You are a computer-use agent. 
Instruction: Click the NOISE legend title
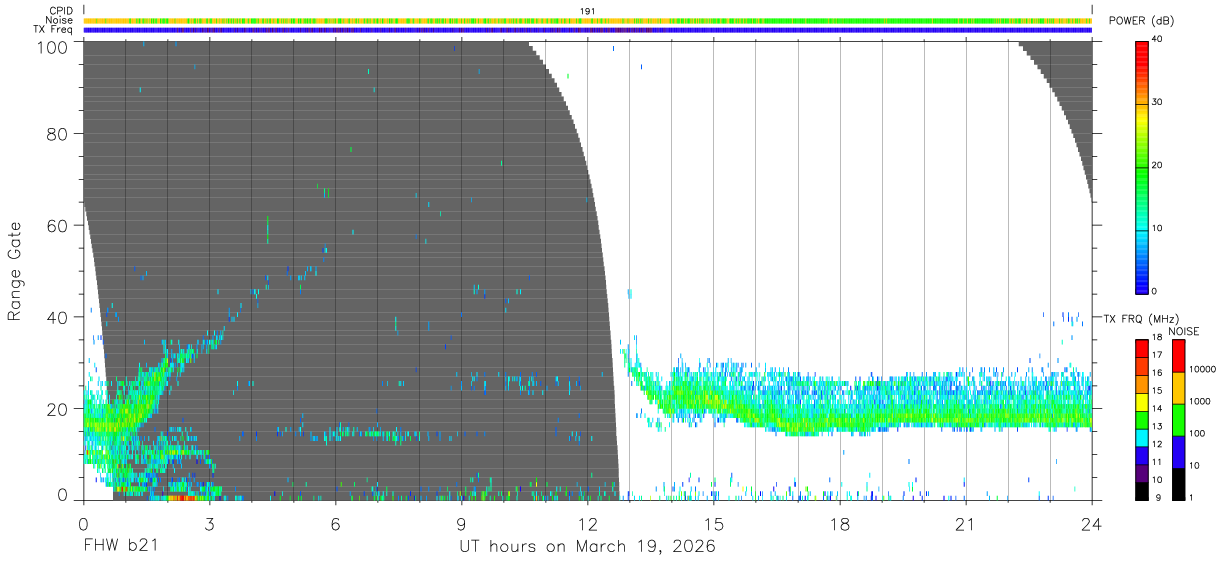(x=1184, y=331)
